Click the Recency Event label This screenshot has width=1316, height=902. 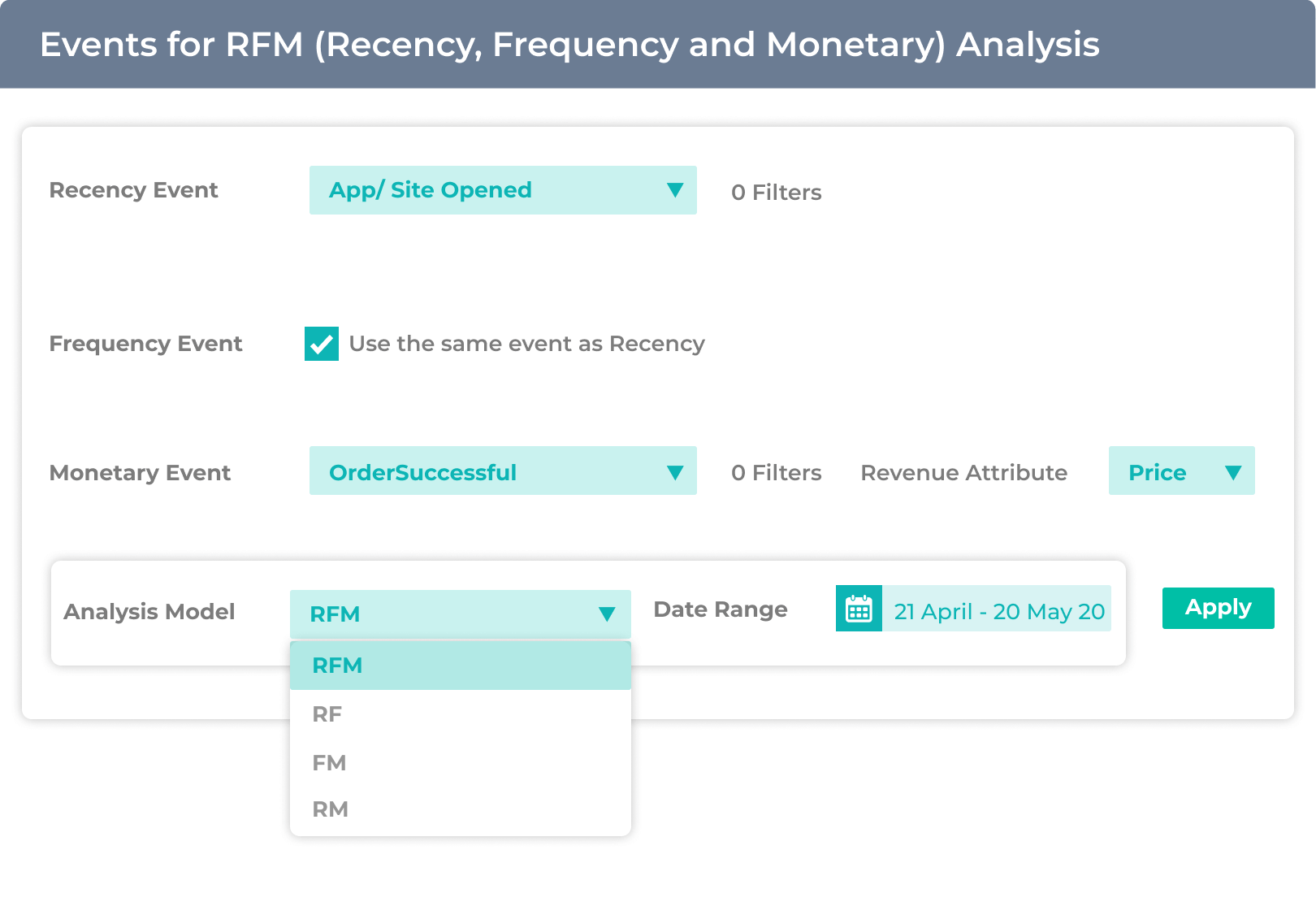pos(133,190)
